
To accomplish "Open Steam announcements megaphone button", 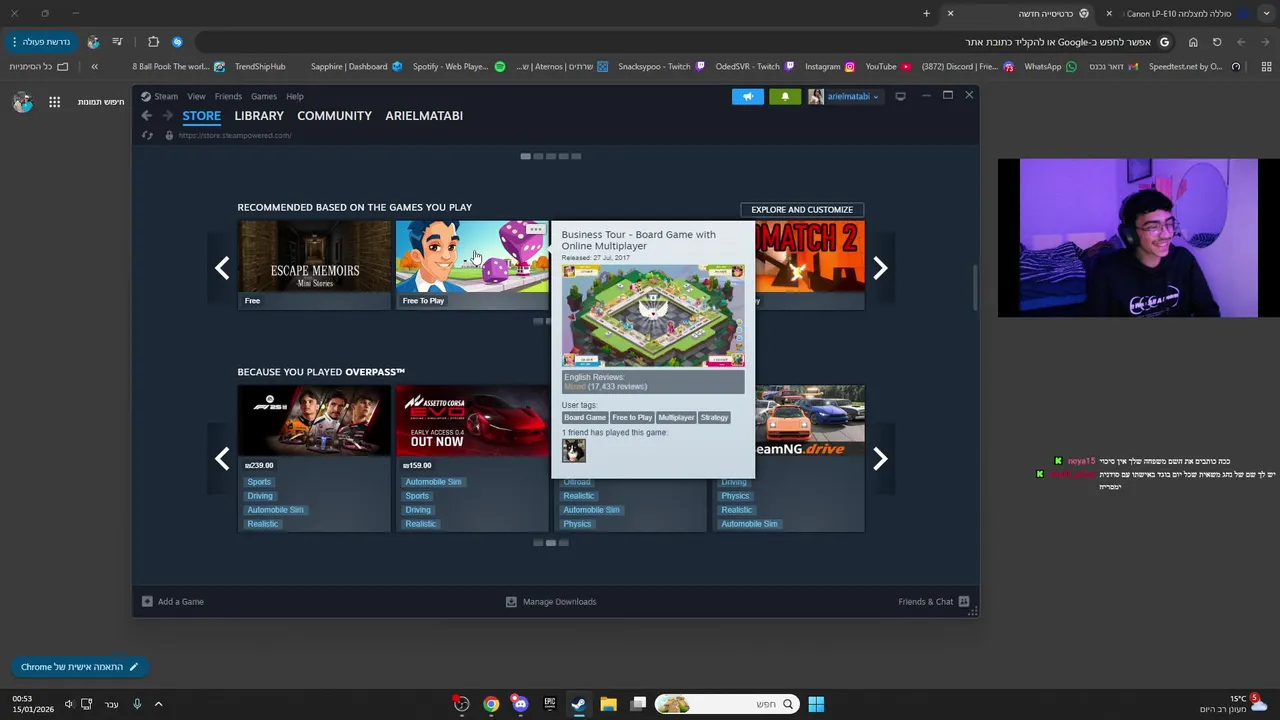I will (747, 96).
